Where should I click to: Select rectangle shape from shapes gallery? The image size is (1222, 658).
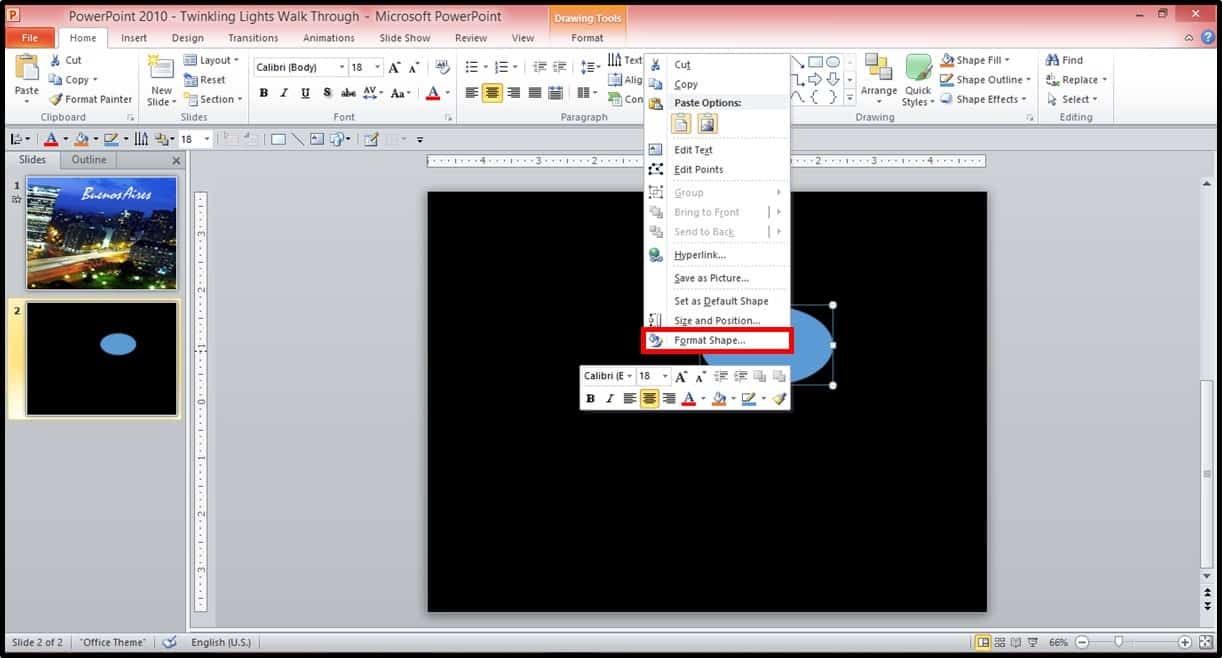[815, 62]
